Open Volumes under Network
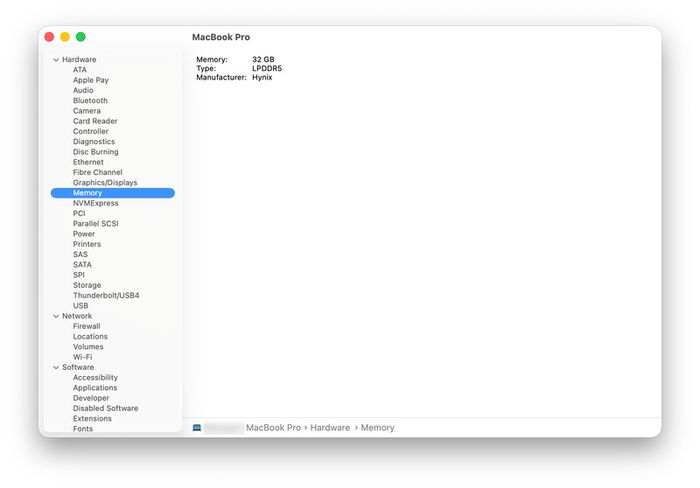 pos(88,347)
